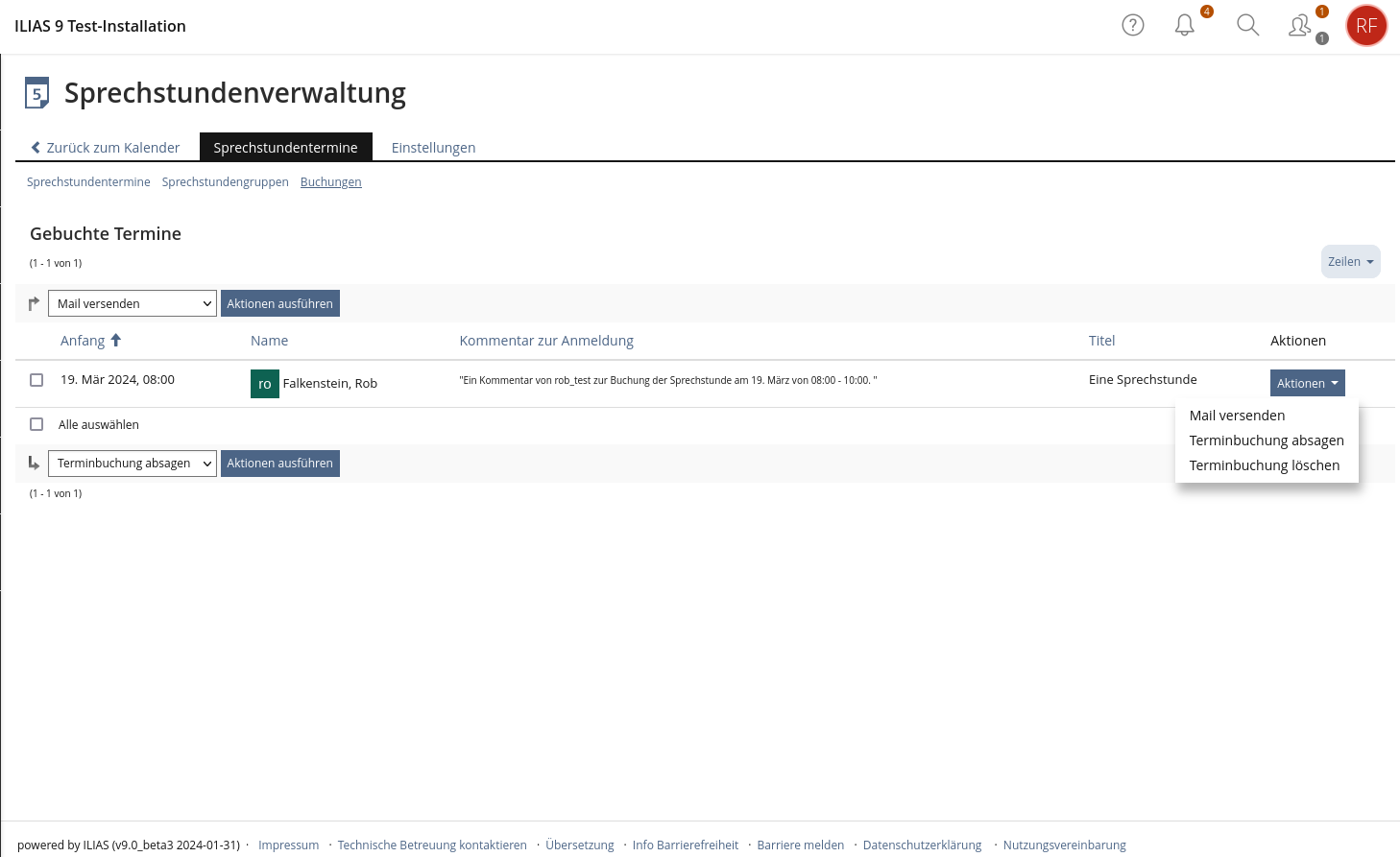Go back via Zurück zum Kalender
Screen dimensions: 1400x857
[x=106, y=148]
